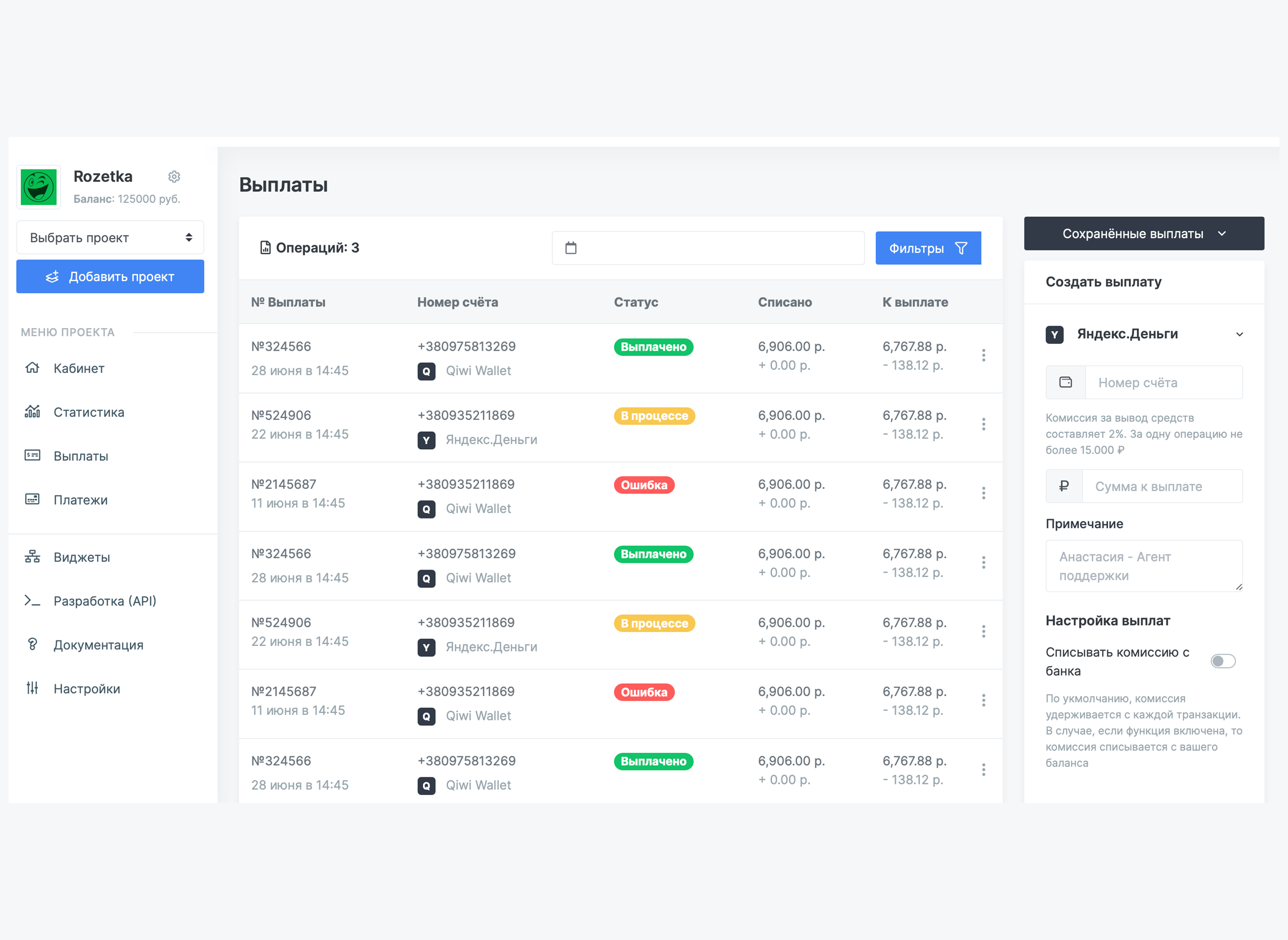Click Баланс: 125000 руб. text
1288x940 pixels.
point(127,199)
